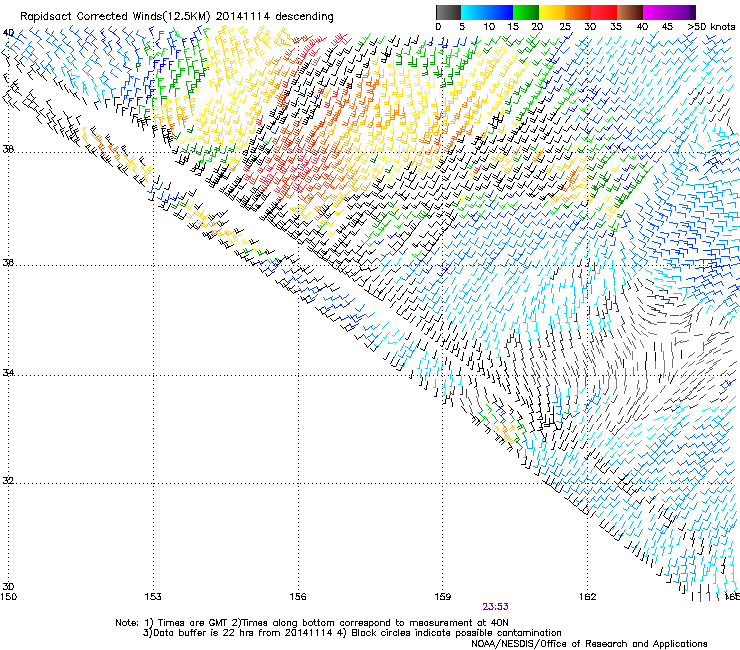Click the gray 0-5 knots color swatch
Viewport: 740px width, 650px height.
coord(448,12)
